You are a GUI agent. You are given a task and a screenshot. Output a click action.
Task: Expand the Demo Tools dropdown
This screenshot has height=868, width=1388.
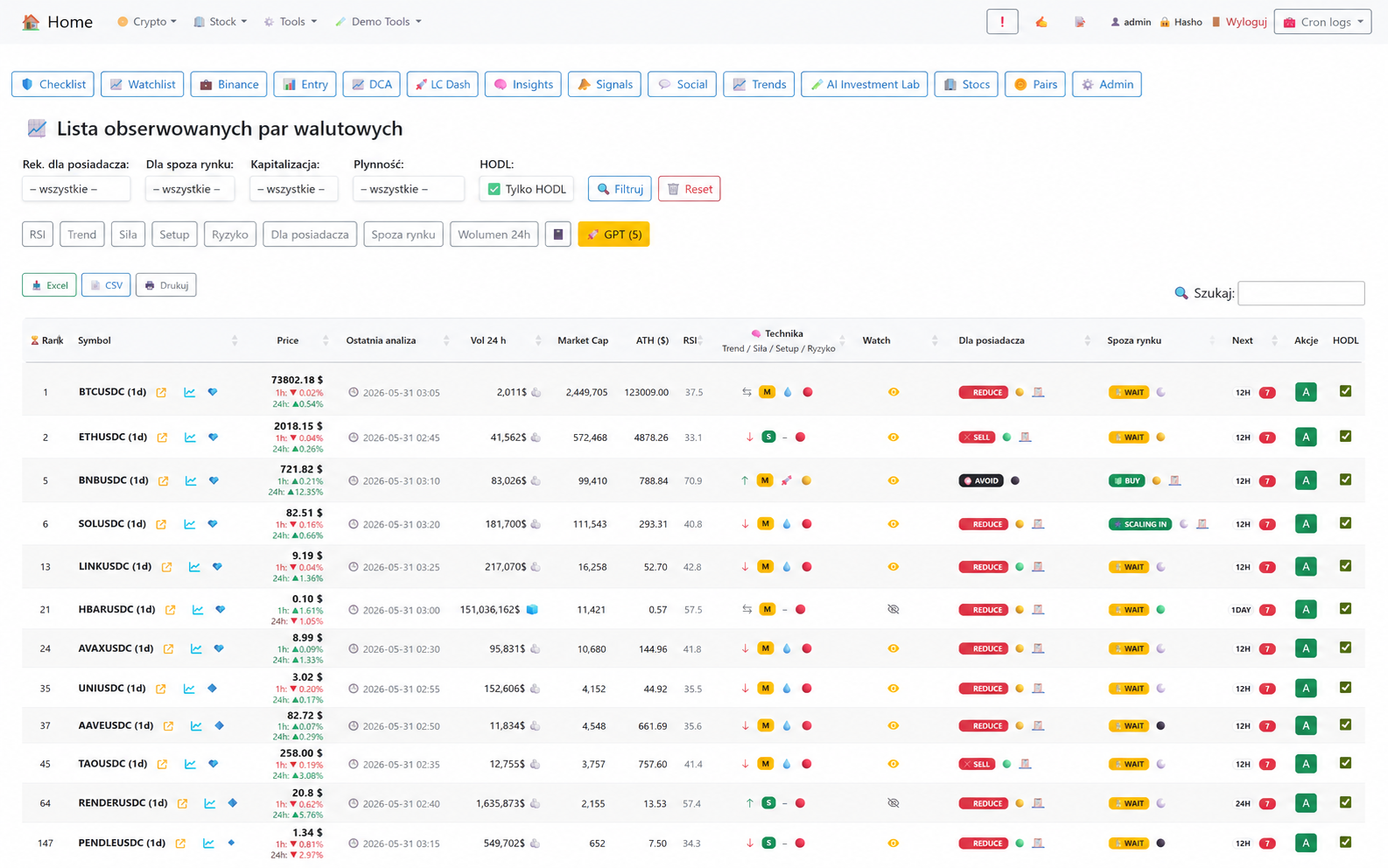(x=378, y=22)
